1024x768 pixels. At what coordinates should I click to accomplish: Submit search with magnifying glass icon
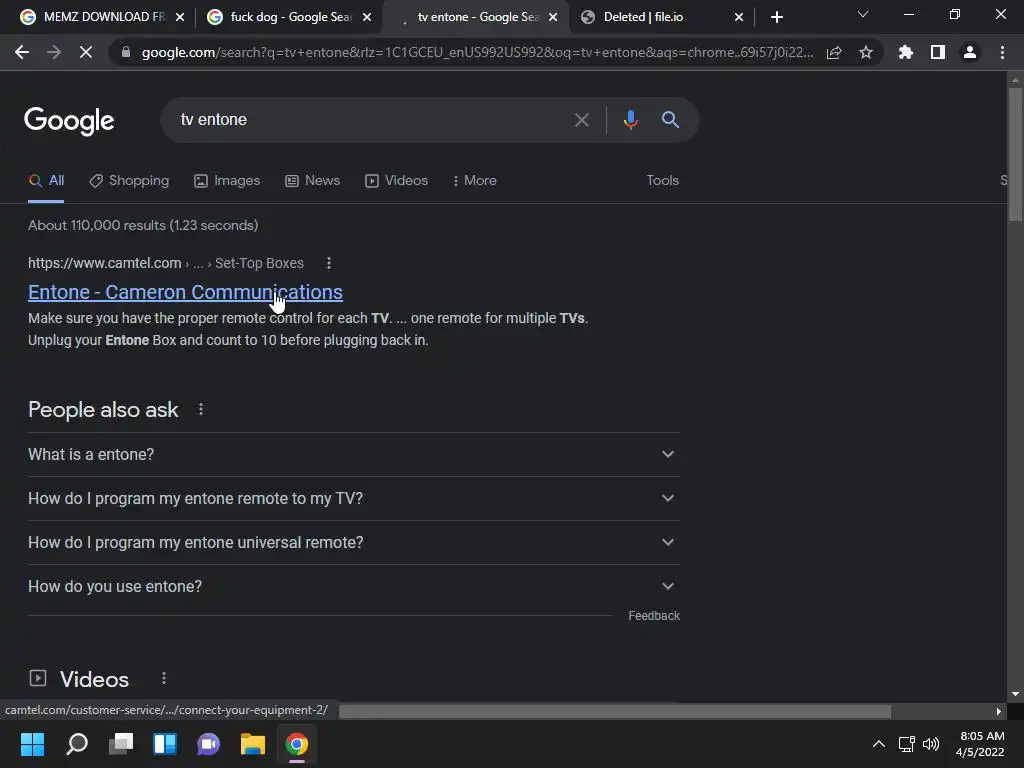tap(670, 120)
